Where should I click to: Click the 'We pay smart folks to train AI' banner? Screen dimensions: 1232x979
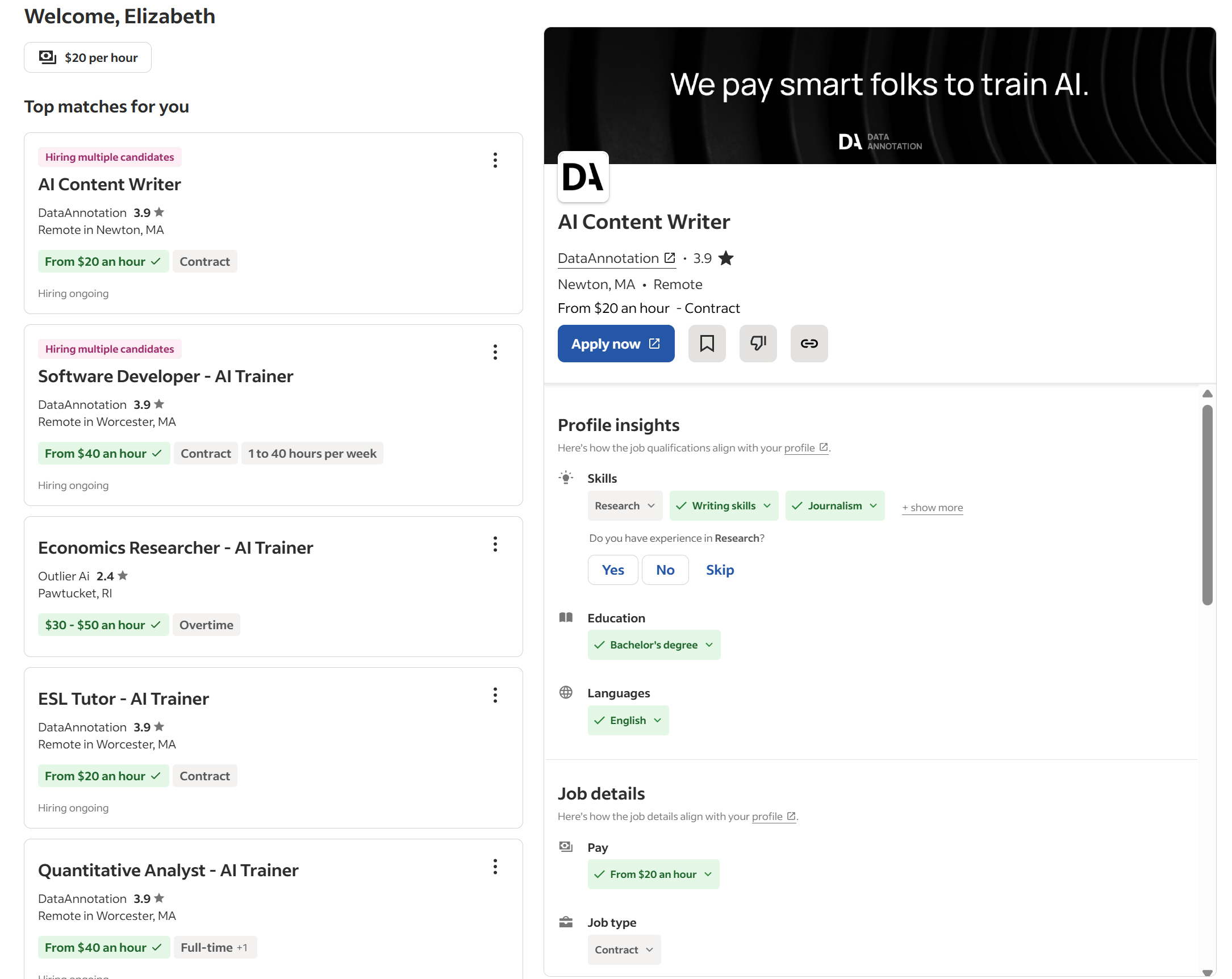pyautogui.click(x=879, y=95)
